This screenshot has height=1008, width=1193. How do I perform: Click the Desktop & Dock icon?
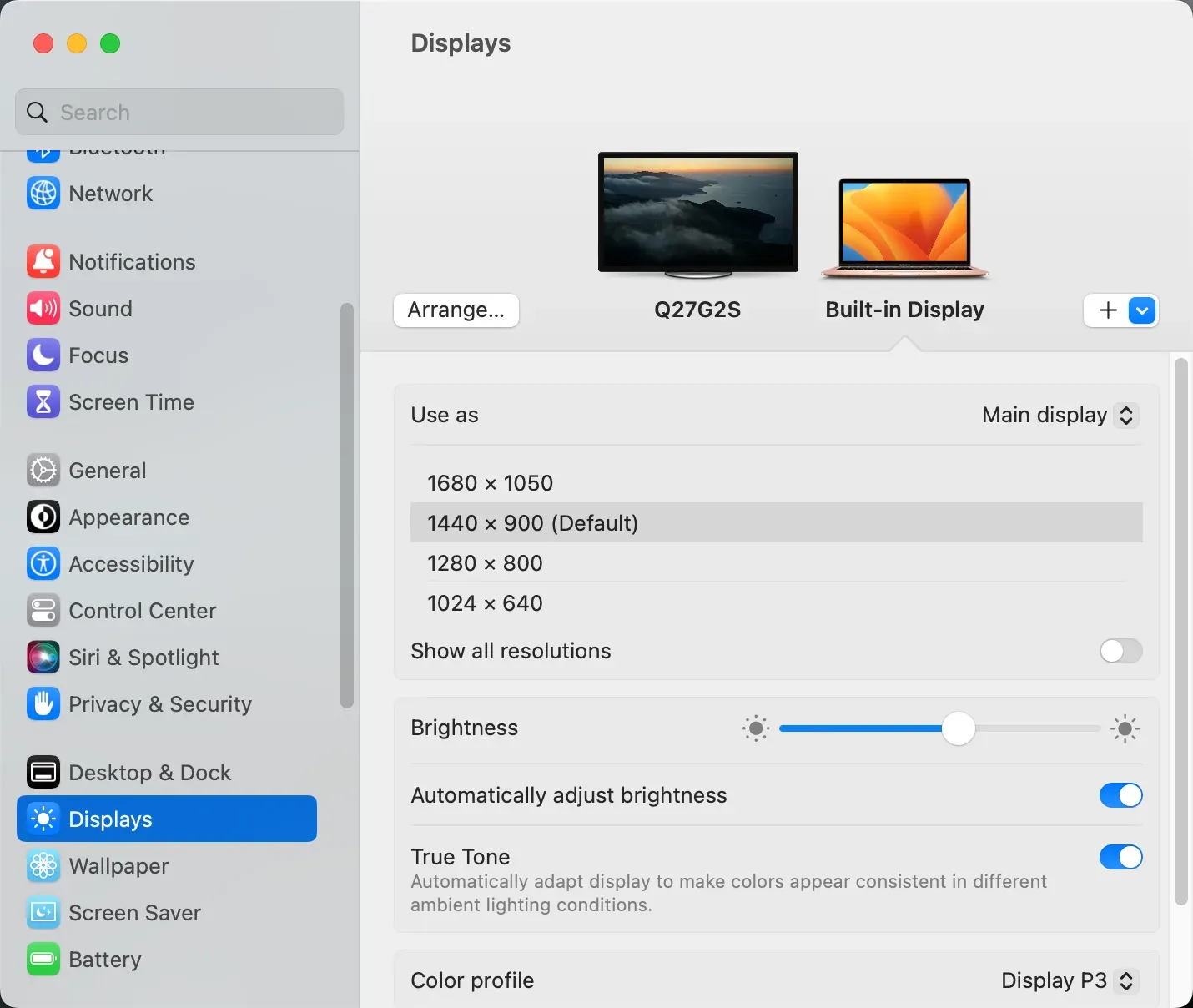pyautogui.click(x=43, y=773)
